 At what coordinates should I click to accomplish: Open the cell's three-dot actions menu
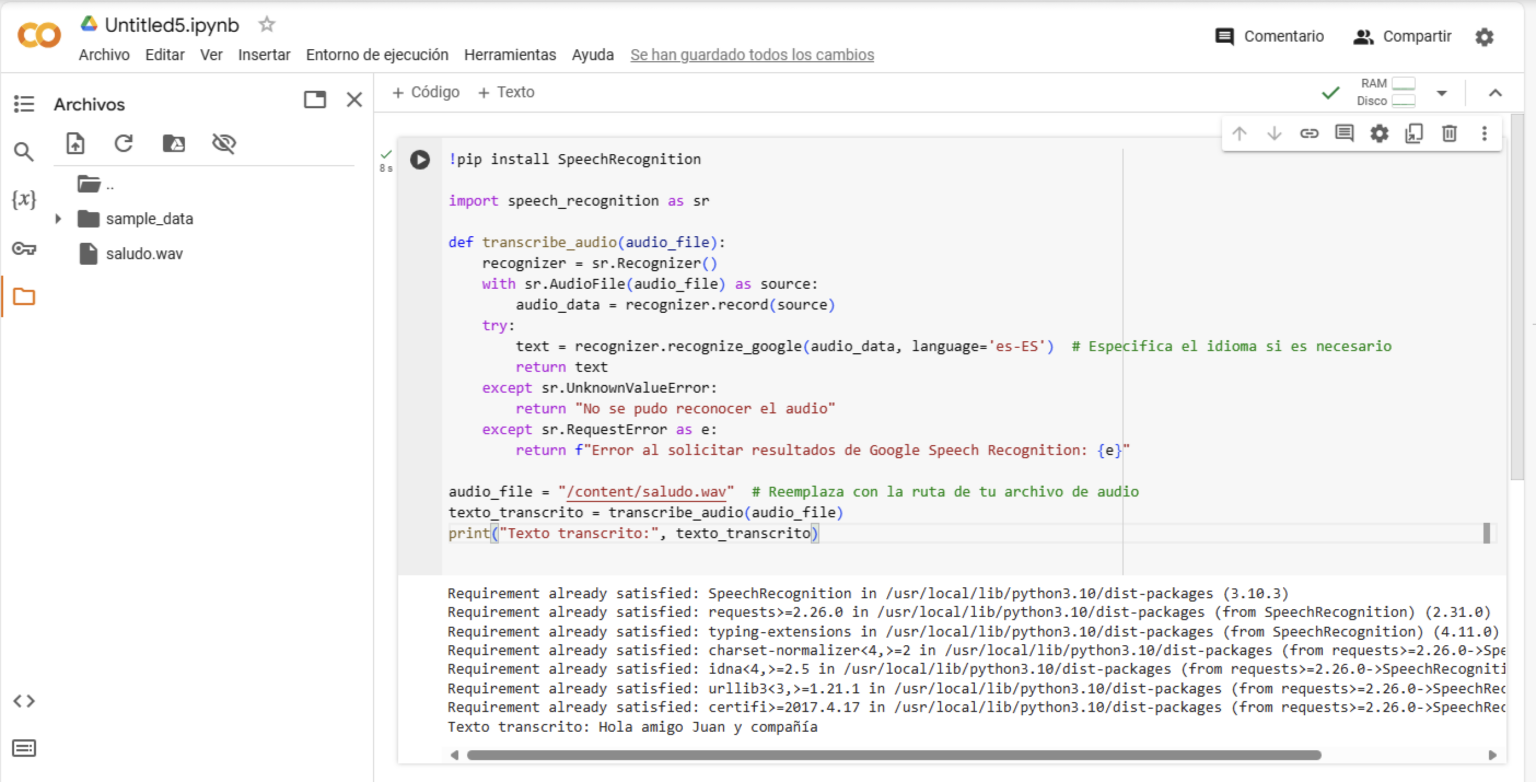pyautogui.click(x=1485, y=132)
